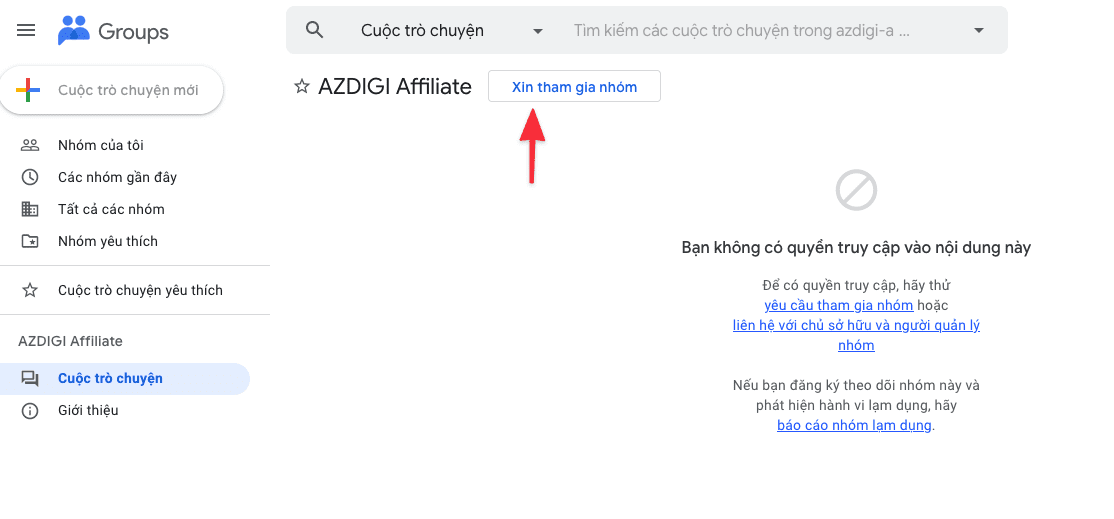
Task: Select Cuộc trò chuyện under AZDIGI Affiliate
Action: tap(110, 378)
